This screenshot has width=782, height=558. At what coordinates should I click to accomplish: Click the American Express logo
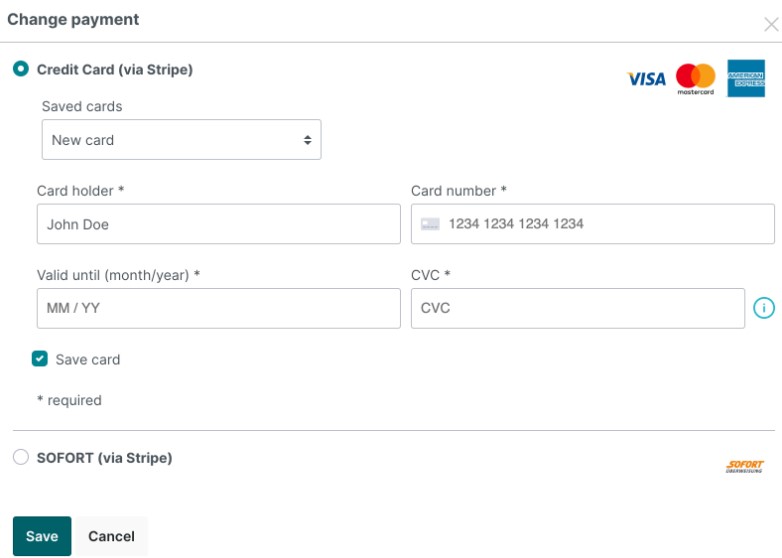(x=746, y=79)
